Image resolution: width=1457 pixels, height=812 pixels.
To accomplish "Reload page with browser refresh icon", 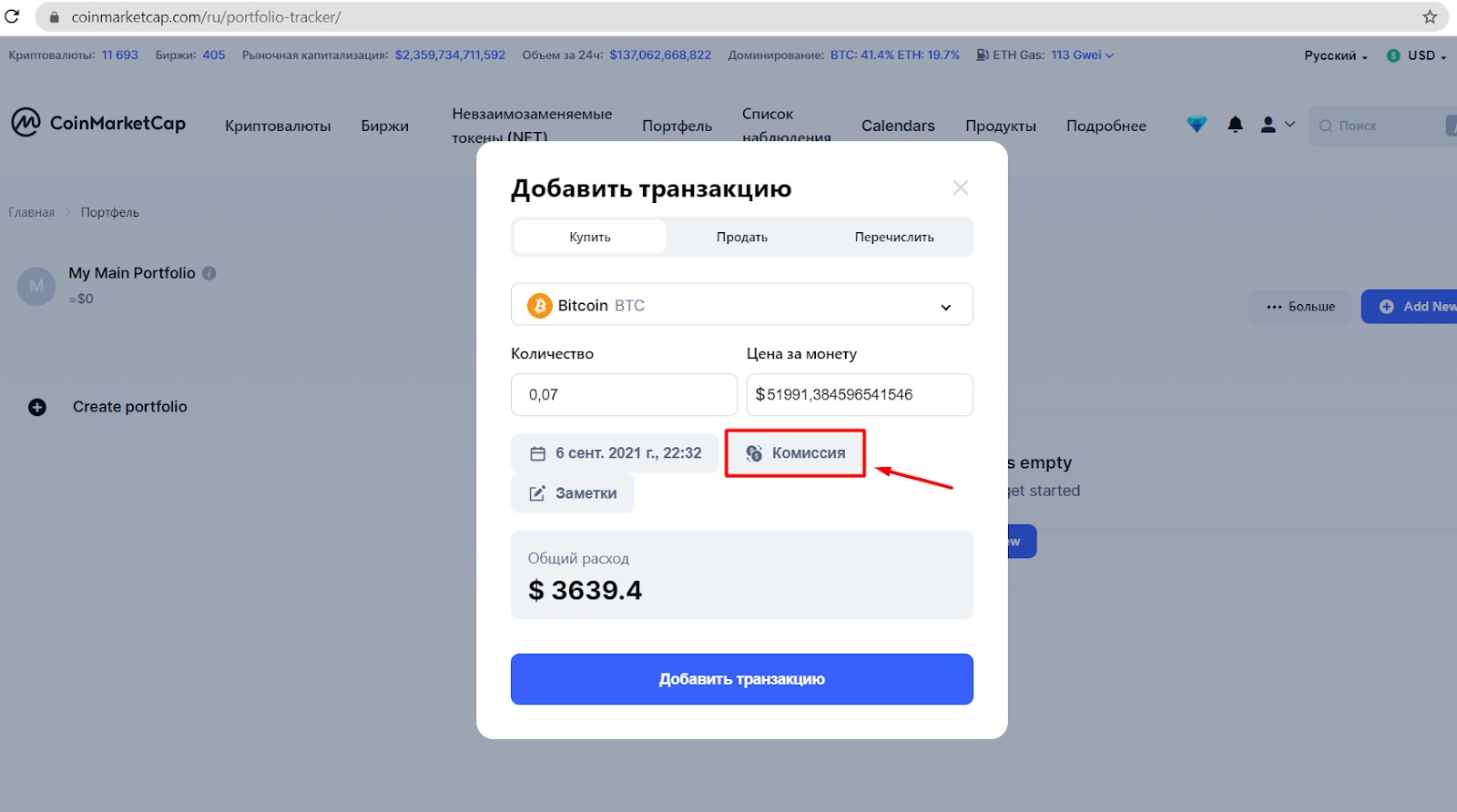I will coord(12,16).
